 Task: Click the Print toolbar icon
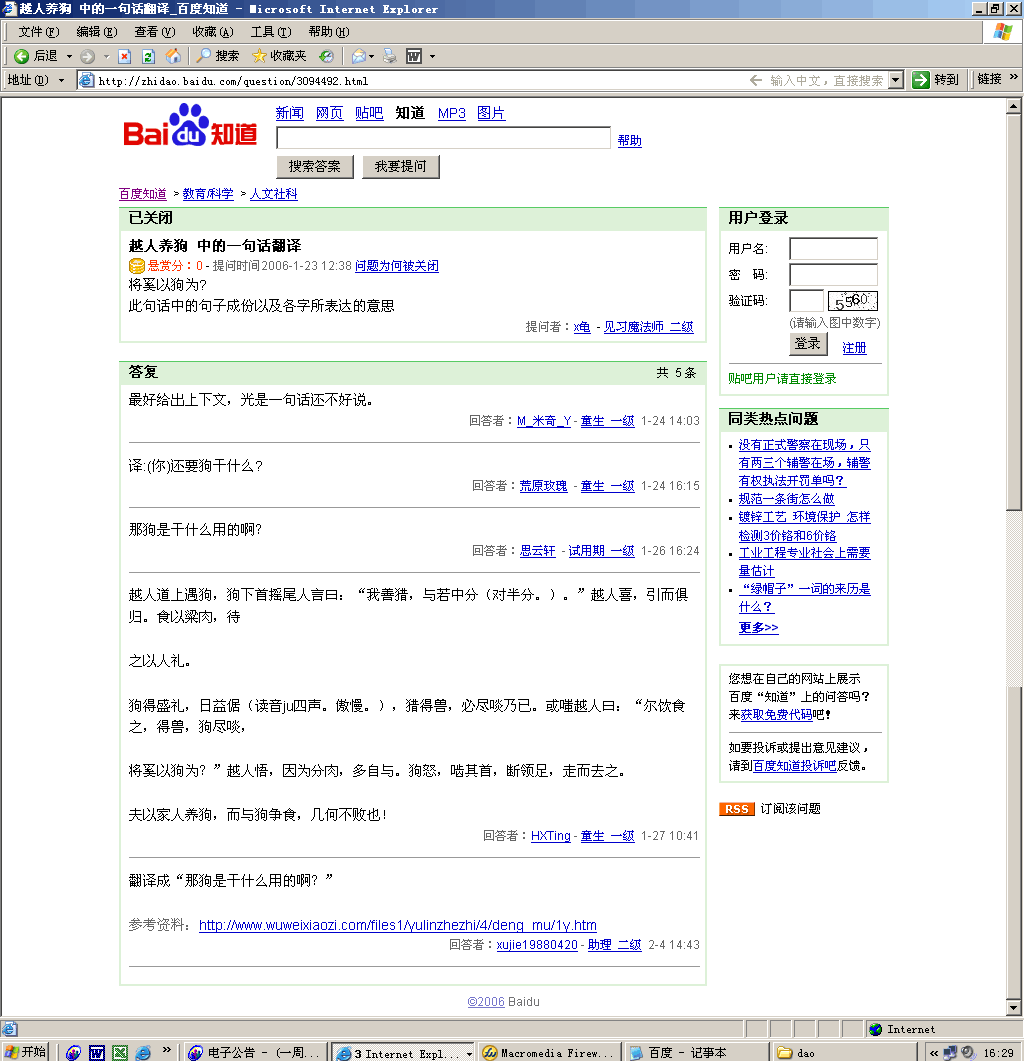390,56
